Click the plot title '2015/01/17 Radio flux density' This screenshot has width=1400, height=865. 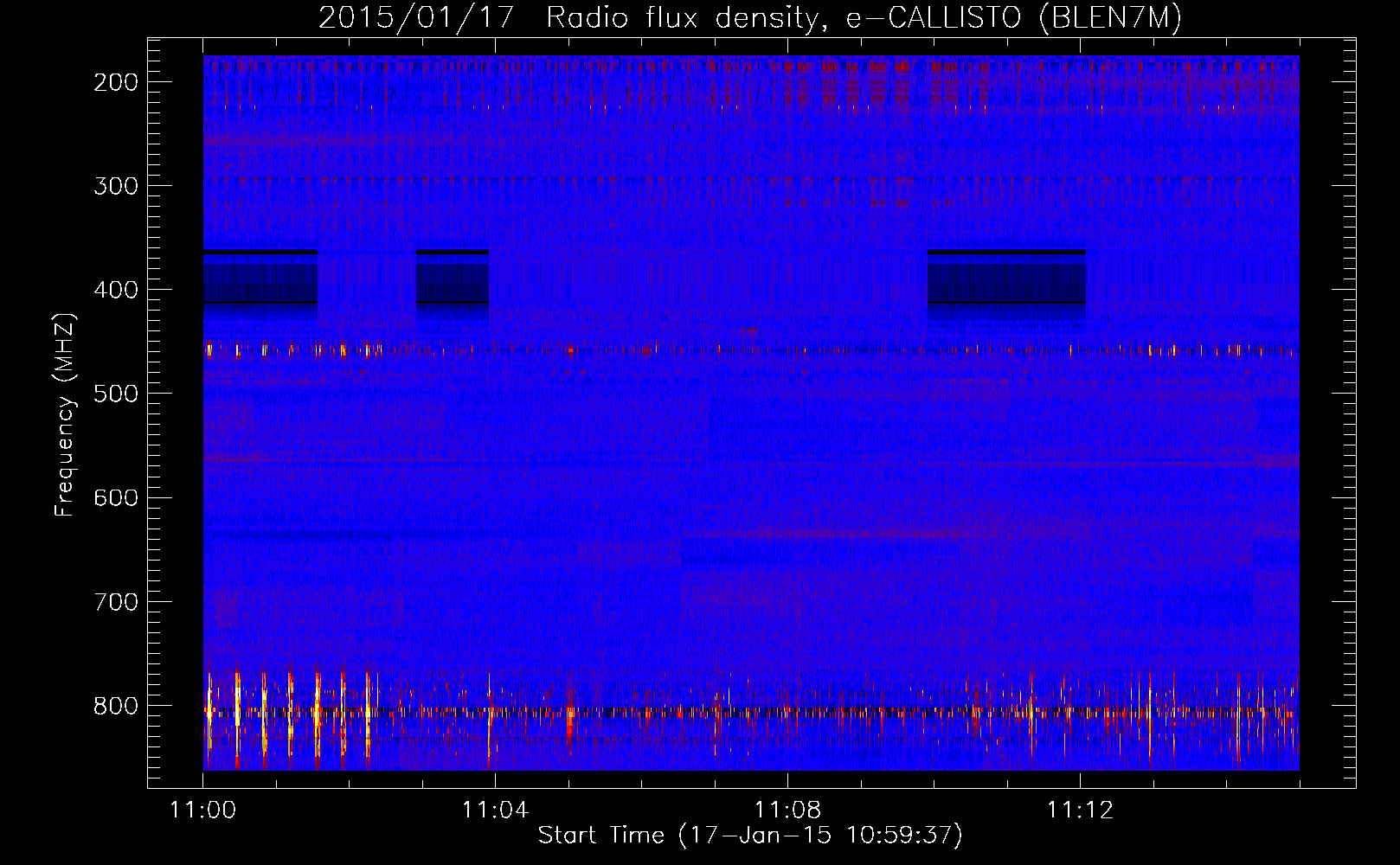[749, 18]
